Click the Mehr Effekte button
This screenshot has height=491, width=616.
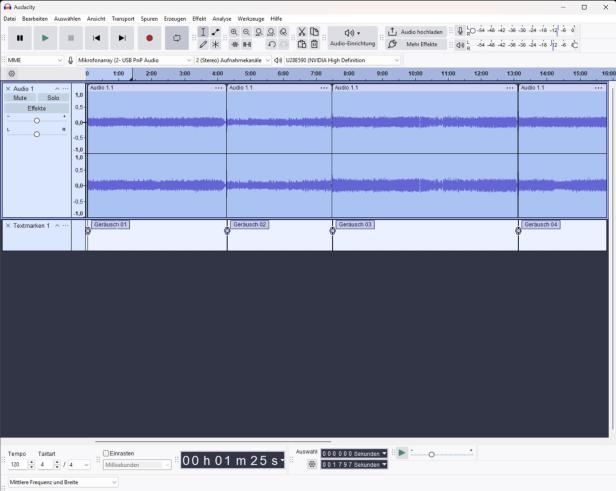coord(416,44)
